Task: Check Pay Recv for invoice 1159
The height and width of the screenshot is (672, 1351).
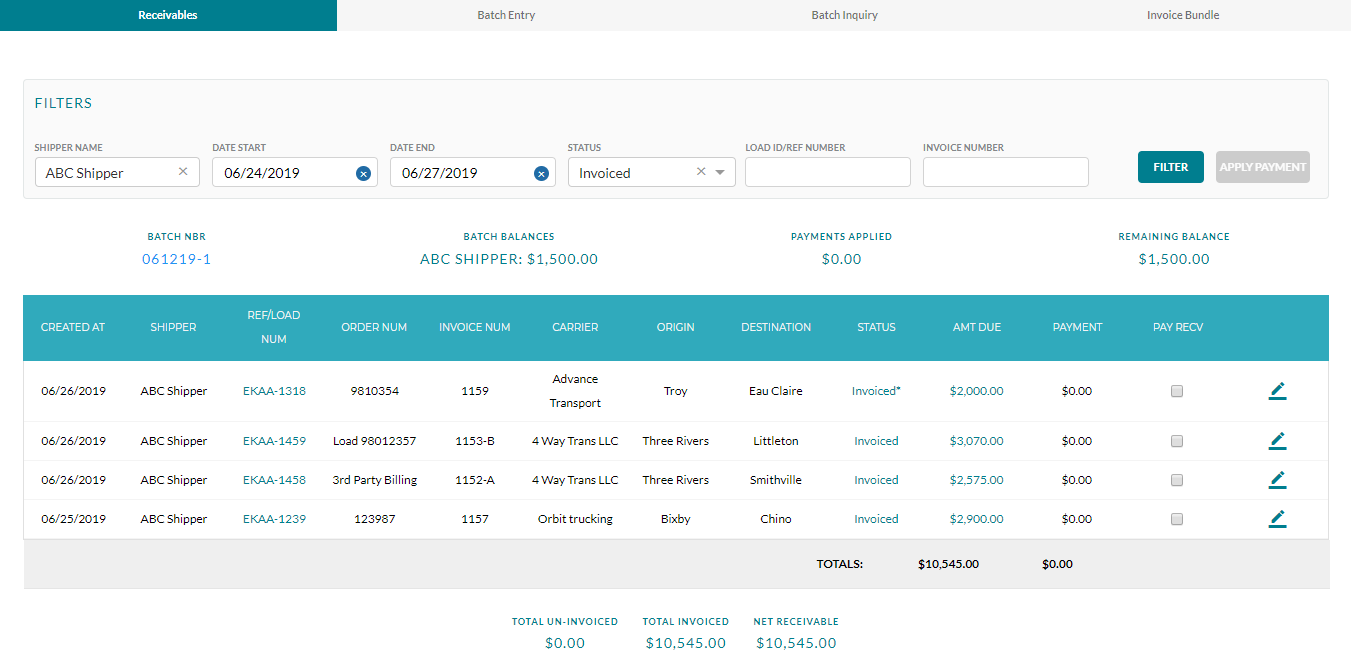Action: (x=1176, y=391)
